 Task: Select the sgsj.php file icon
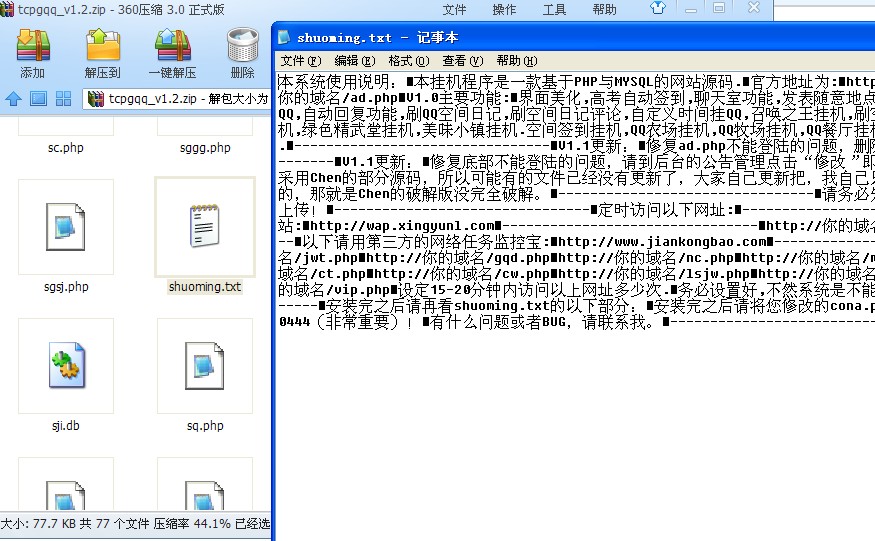pos(66,227)
